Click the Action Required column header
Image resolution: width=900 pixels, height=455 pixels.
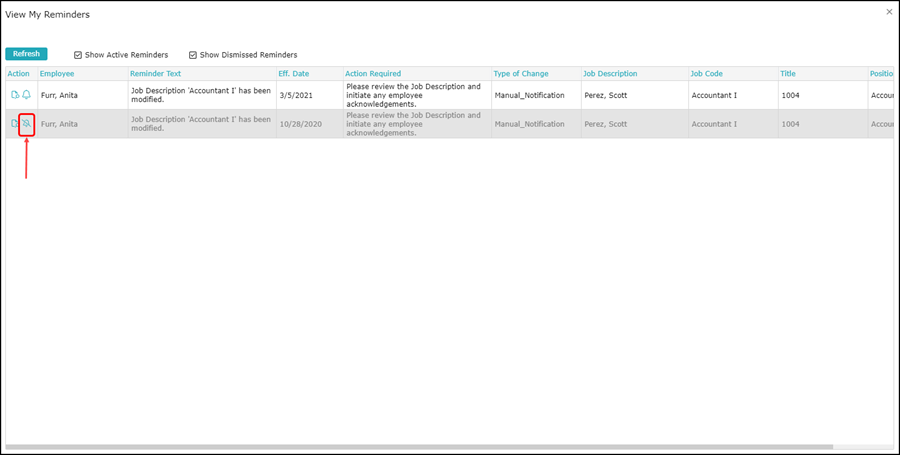373,74
